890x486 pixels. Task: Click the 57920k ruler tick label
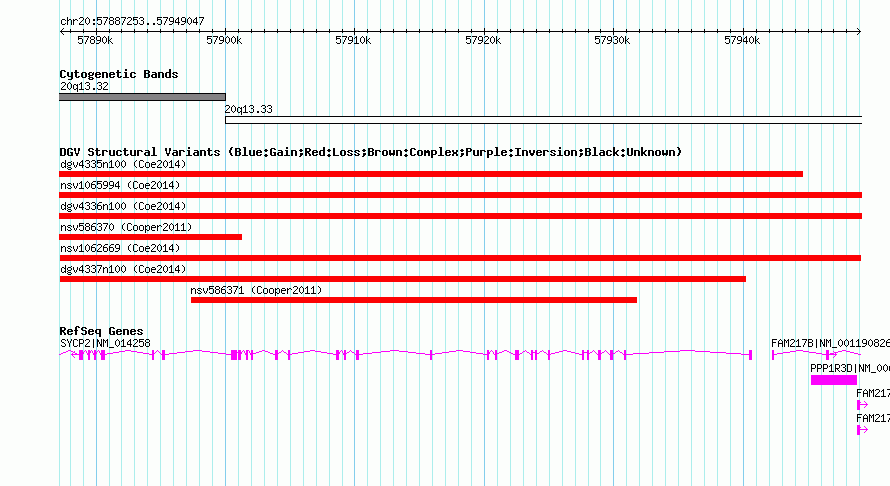(x=483, y=40)
